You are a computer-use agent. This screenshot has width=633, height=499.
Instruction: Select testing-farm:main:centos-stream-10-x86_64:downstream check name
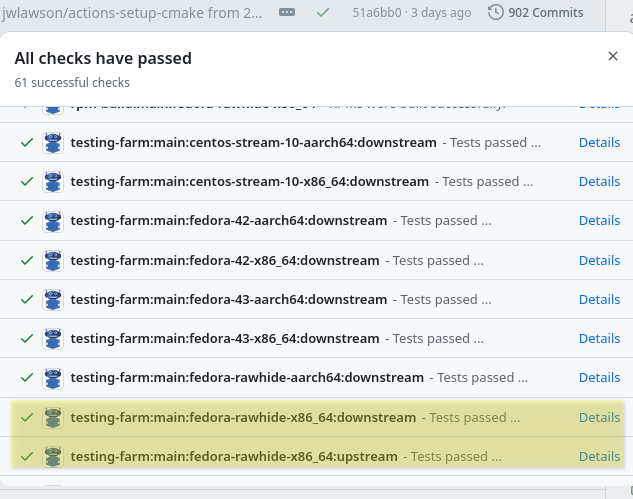(249, 182)
